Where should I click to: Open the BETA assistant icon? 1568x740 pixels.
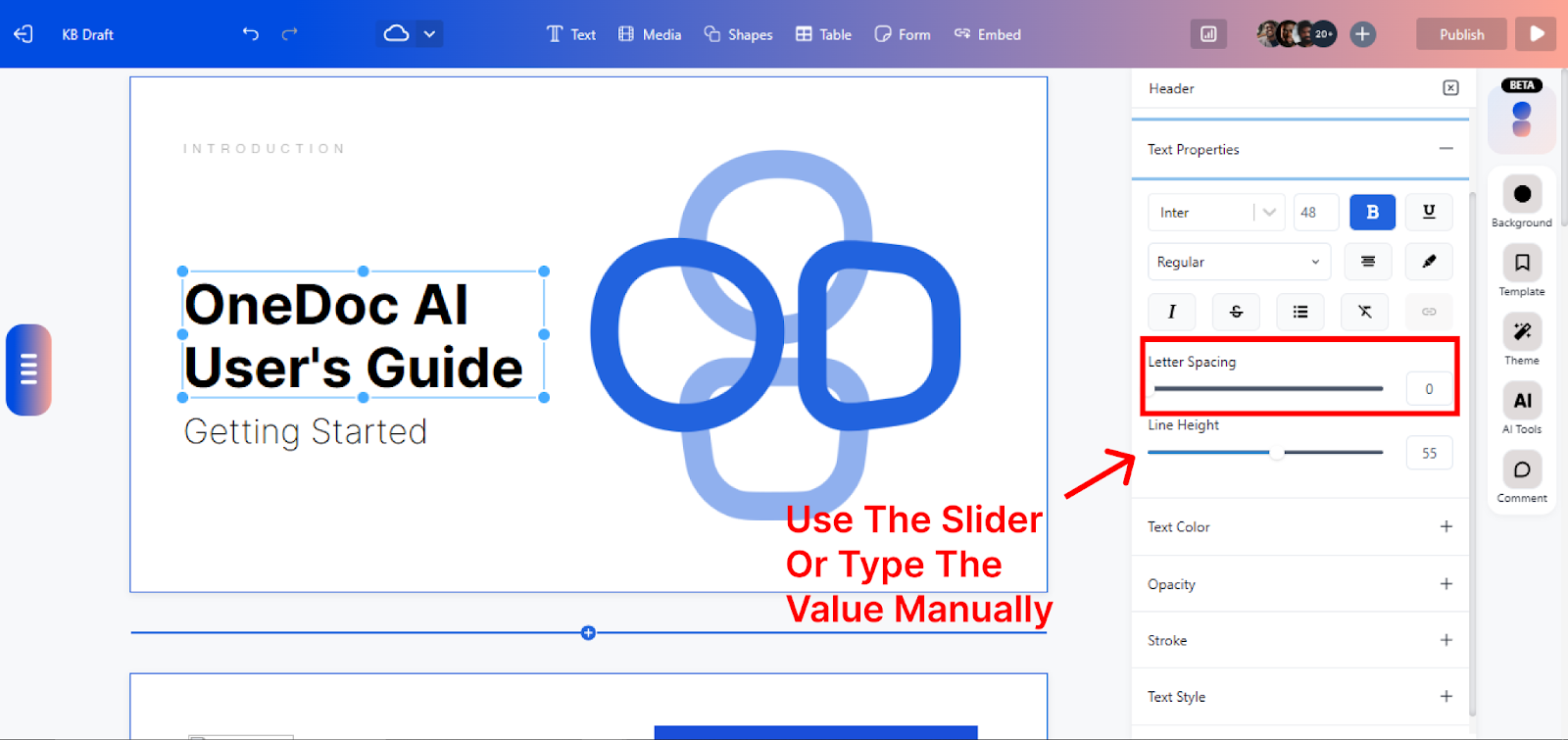tap(1522, 117)
